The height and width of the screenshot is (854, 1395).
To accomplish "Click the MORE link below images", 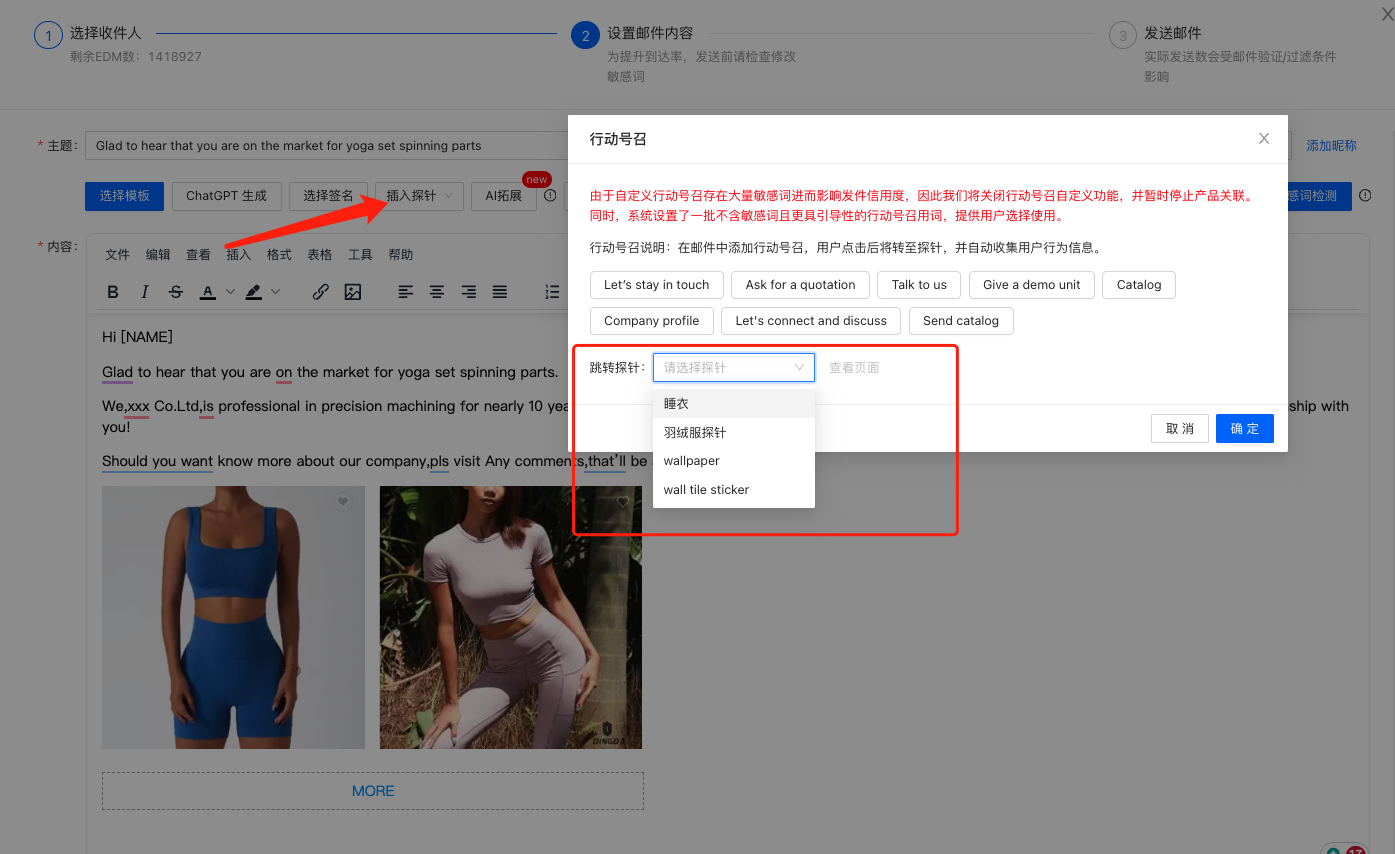I will click(x=373, y=791).
